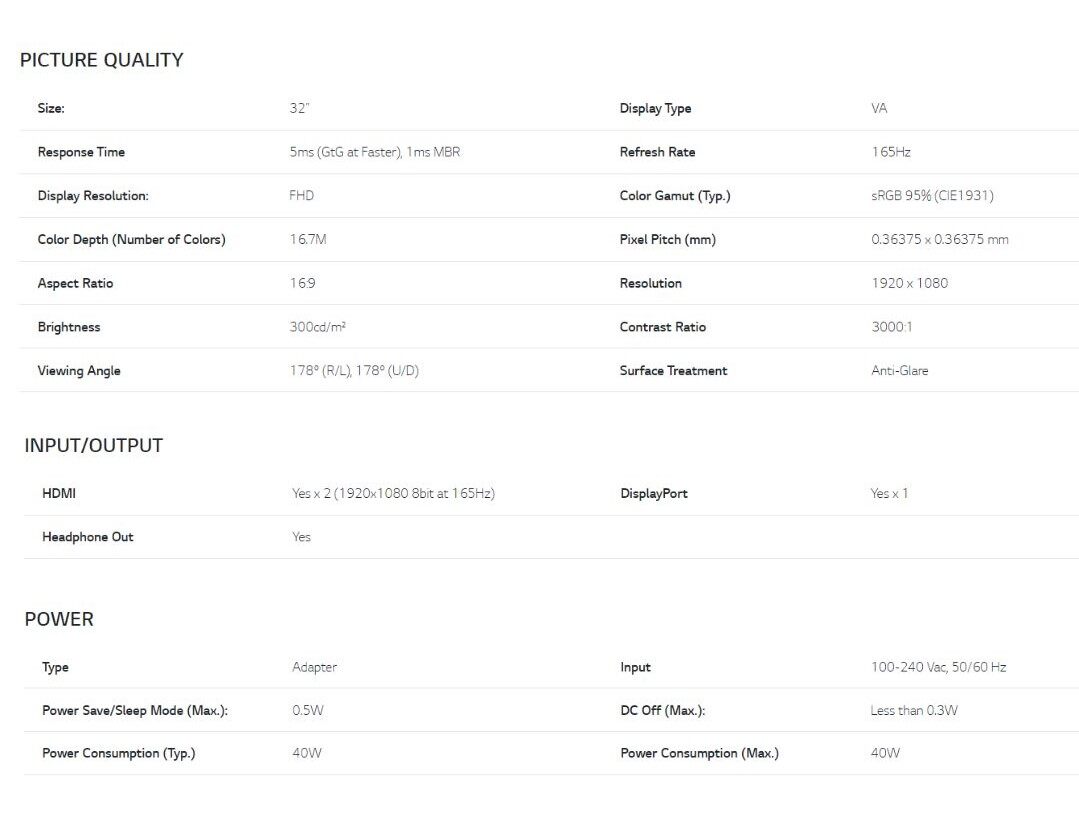Click the Power Save/Sleep Mode (Max.) label
This screenshot has height=837, width=1079.
(135, 710)
